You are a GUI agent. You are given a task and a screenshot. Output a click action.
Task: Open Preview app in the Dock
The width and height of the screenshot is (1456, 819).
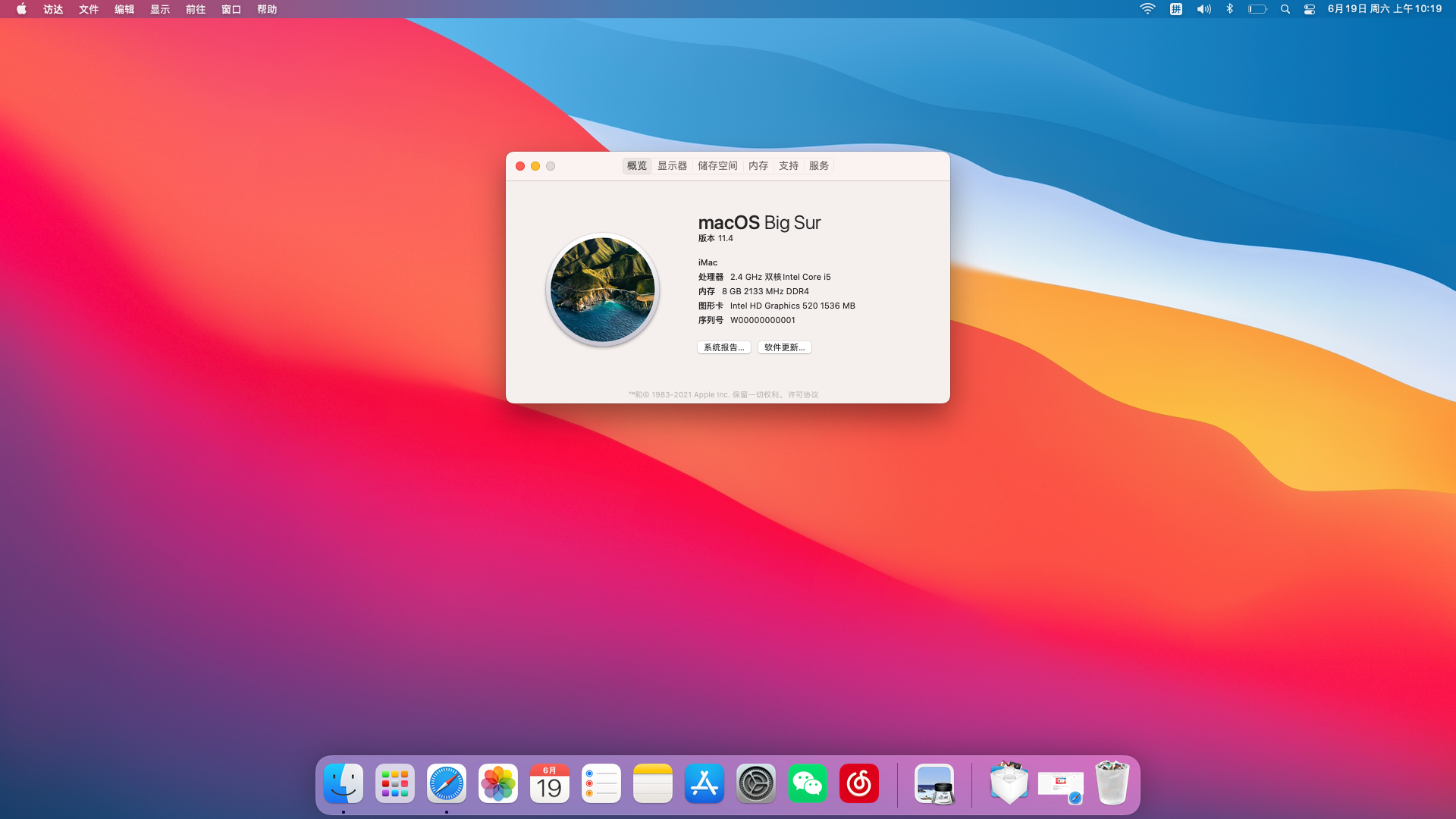tap(934, 783)
